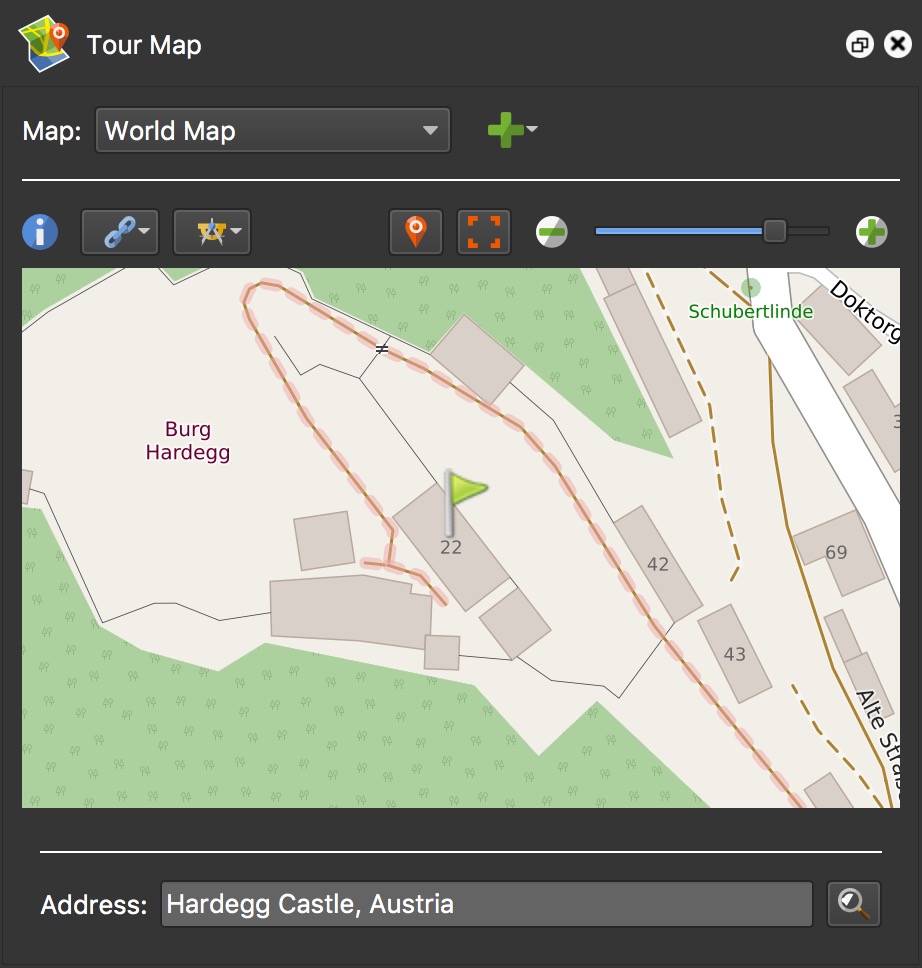Image resolution: width=922 pixels, height=968 pixels.
Task: Click the Schubertlinde label on the map
Action: pyautogui.click(x=750, y=312)
